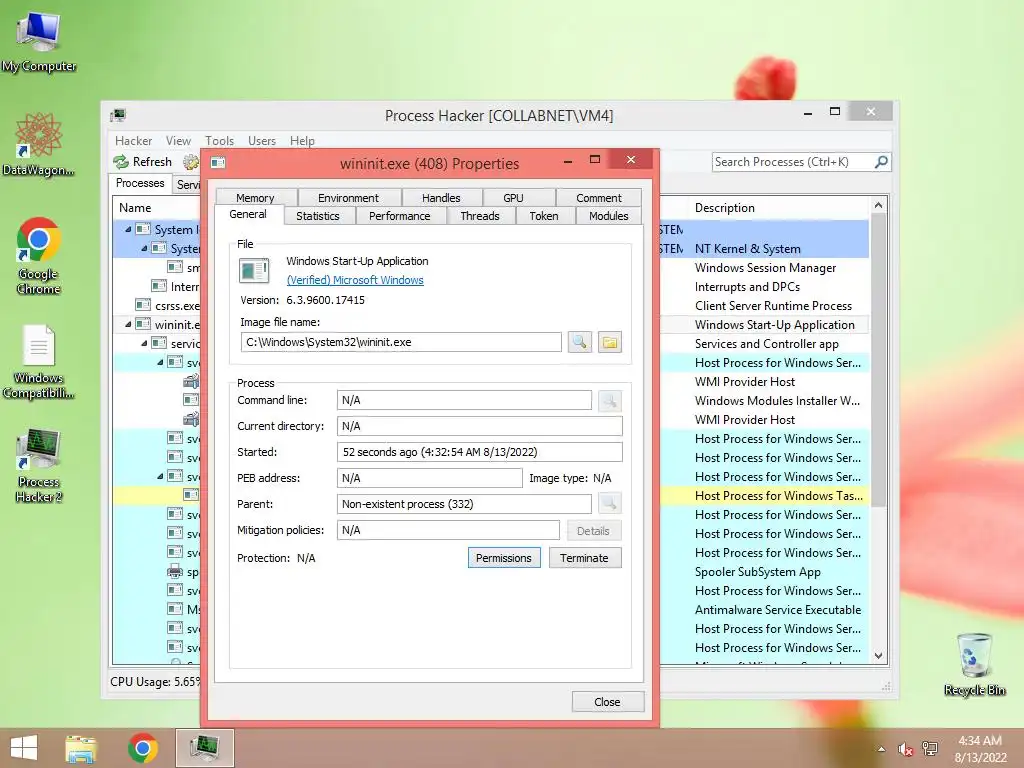
Task: Open the Tools menu
Action: click(x=219, y=140)
